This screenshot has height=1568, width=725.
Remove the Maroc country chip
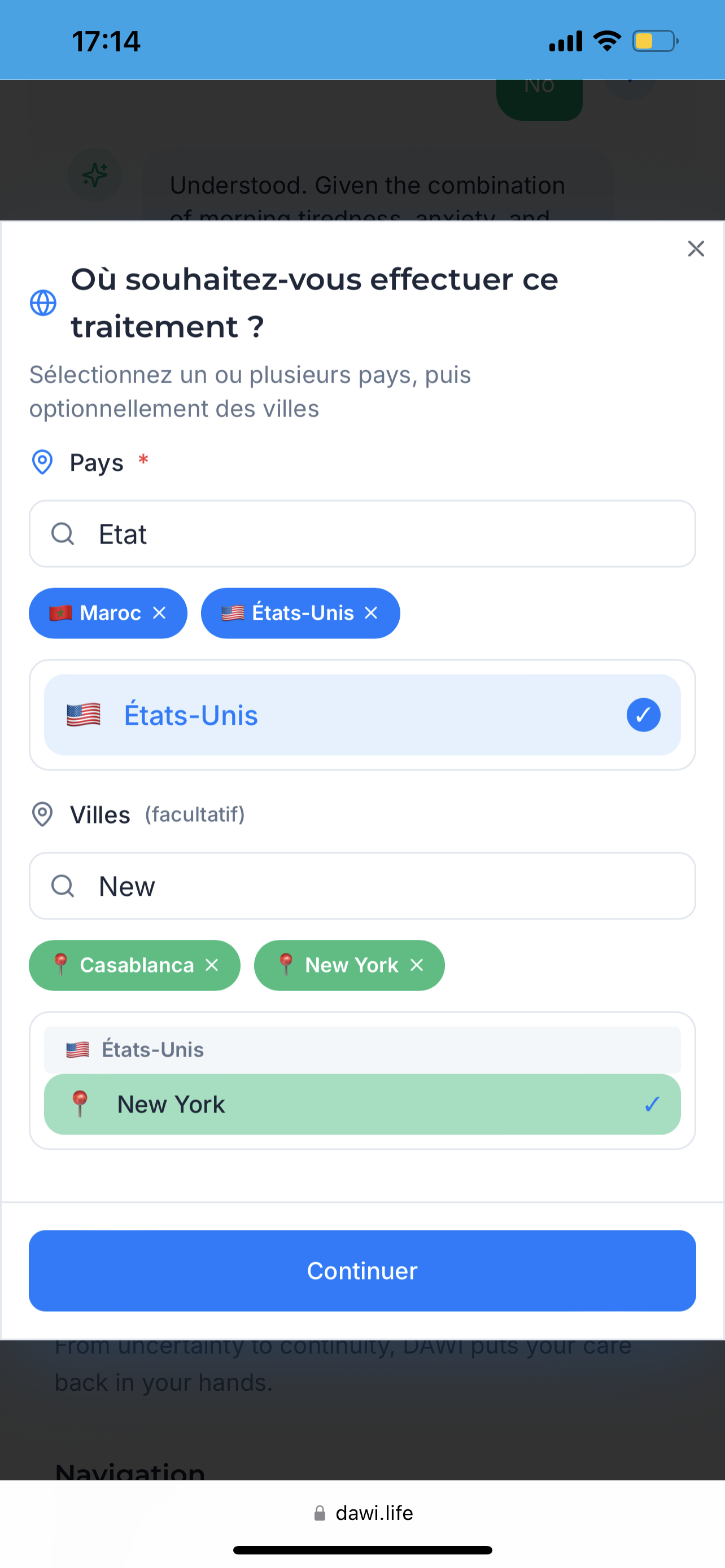coord(159,613)
